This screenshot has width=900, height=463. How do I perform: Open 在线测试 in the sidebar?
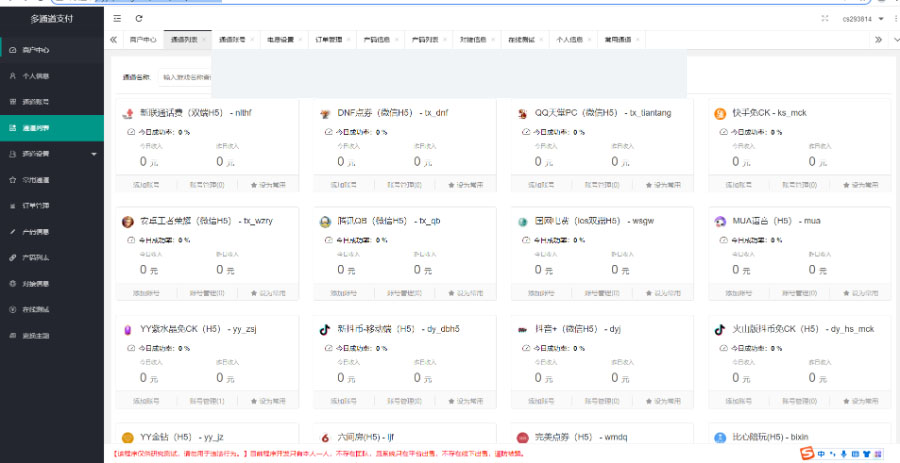pos(52,309)
